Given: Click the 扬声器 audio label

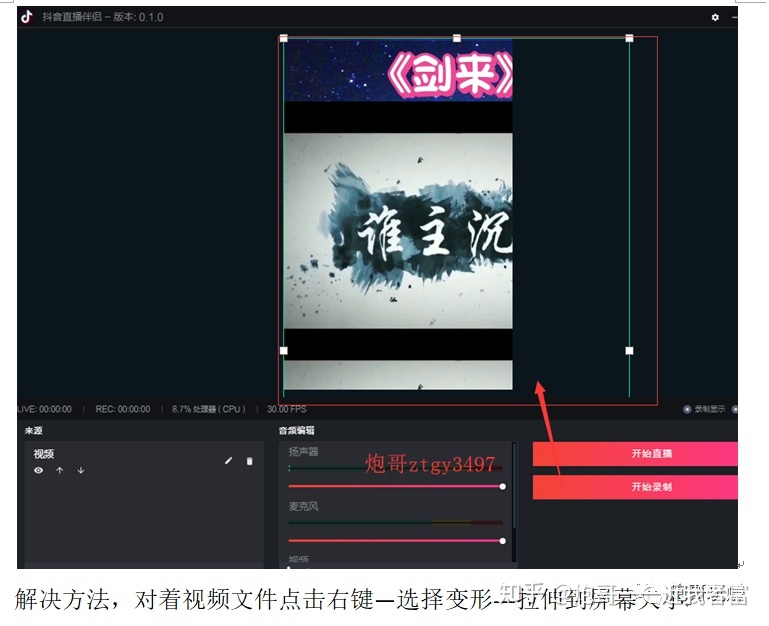Looking at the screenshot, I should click(303, 451).
